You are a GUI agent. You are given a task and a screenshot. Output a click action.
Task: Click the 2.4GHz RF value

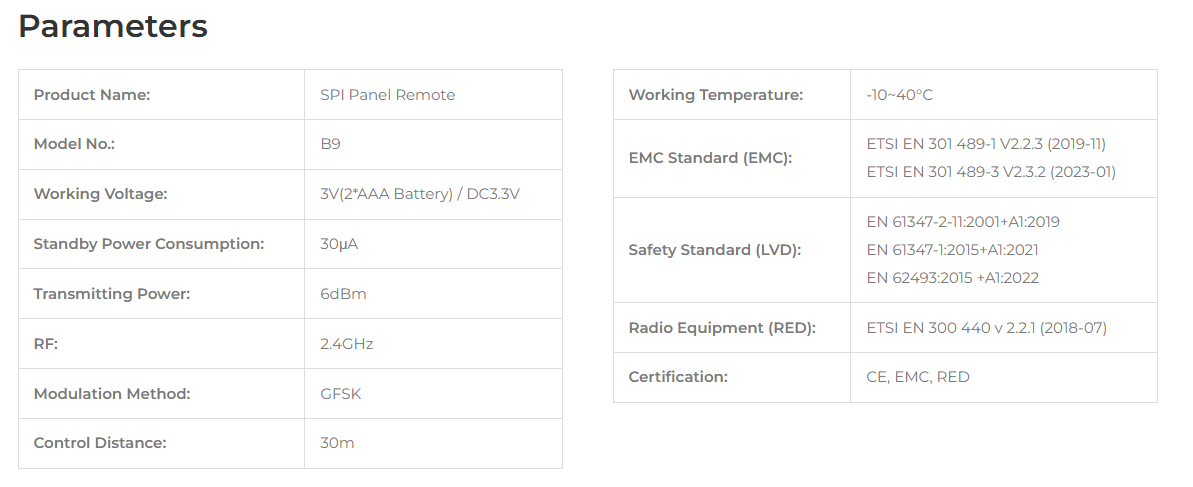pos(346,344)
